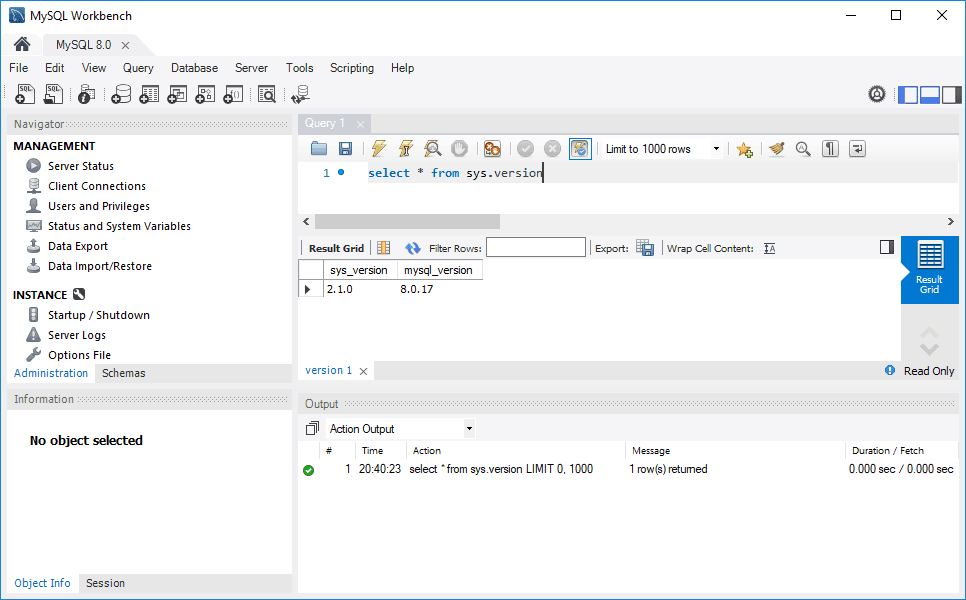Create a new schema icon
The height and width of the screenshot is (600, 966).
(x=121, y=94)
